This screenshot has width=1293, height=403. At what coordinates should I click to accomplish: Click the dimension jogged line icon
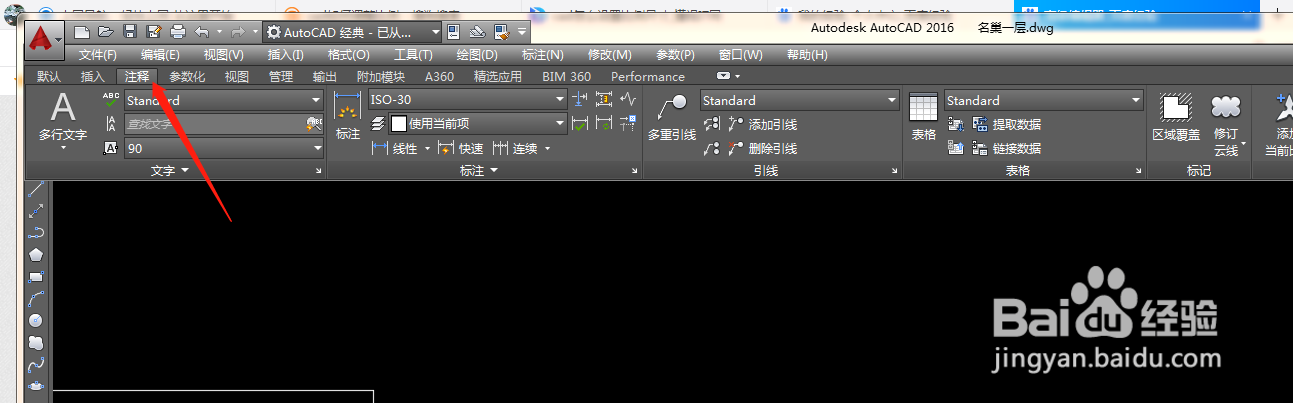point(628,99)
